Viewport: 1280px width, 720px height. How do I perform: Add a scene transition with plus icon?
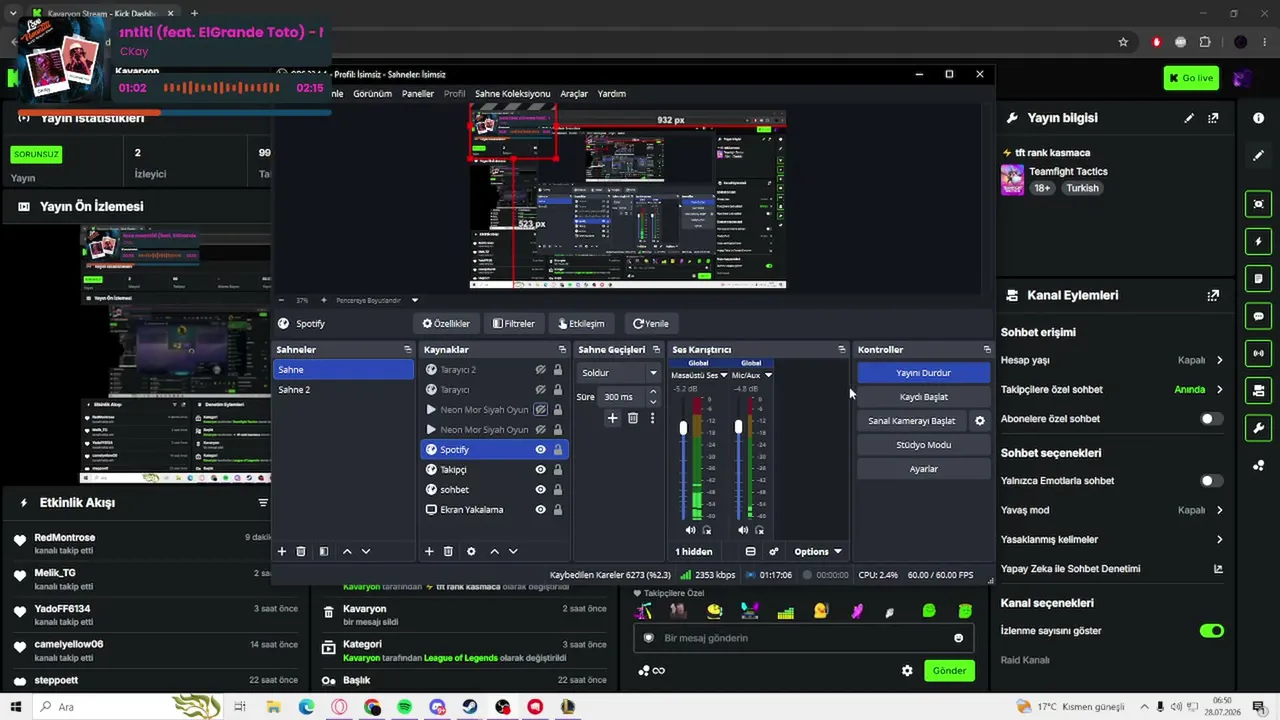coord(613,418)
